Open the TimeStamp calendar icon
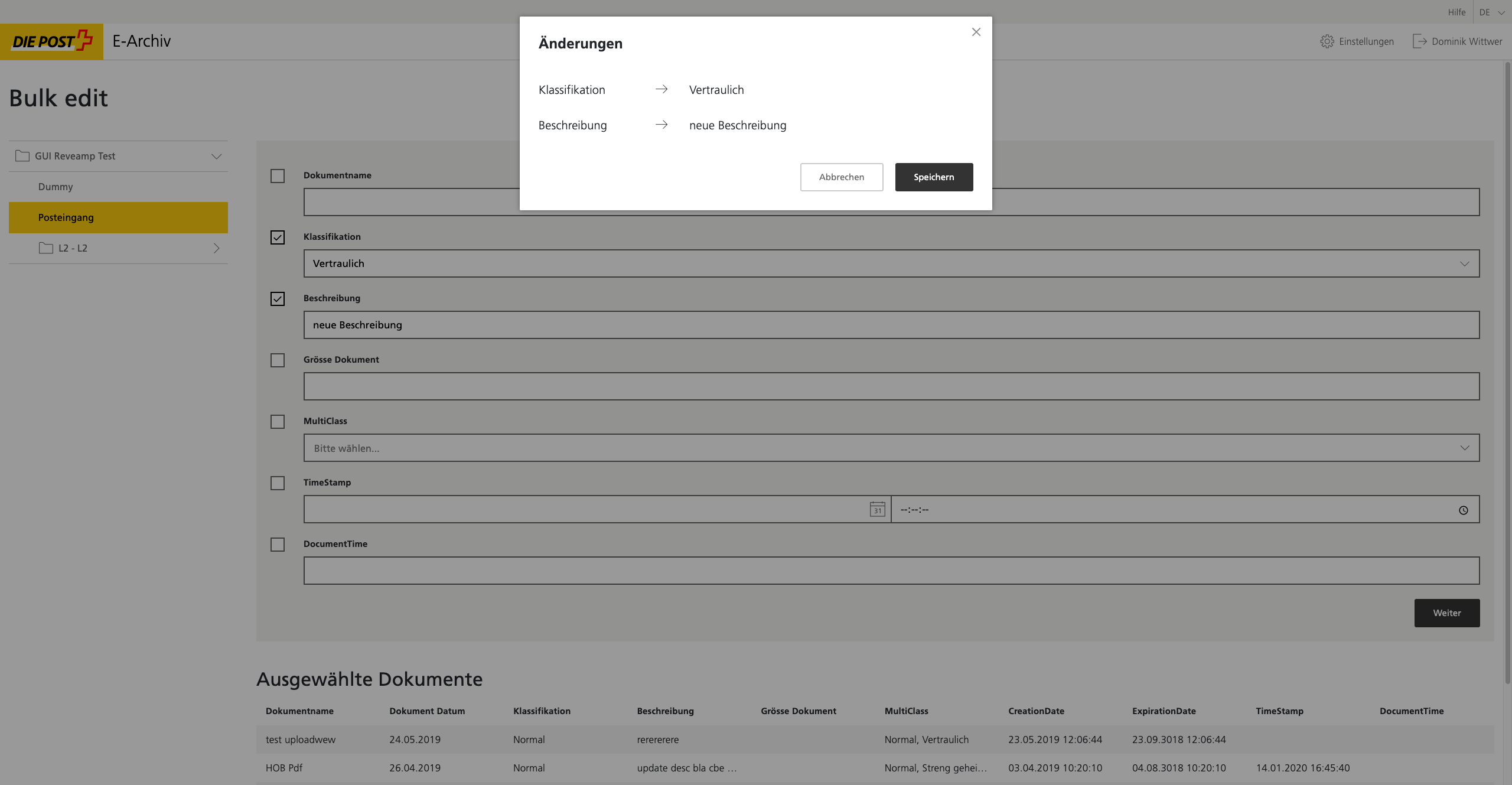 [x=877, y=509]
